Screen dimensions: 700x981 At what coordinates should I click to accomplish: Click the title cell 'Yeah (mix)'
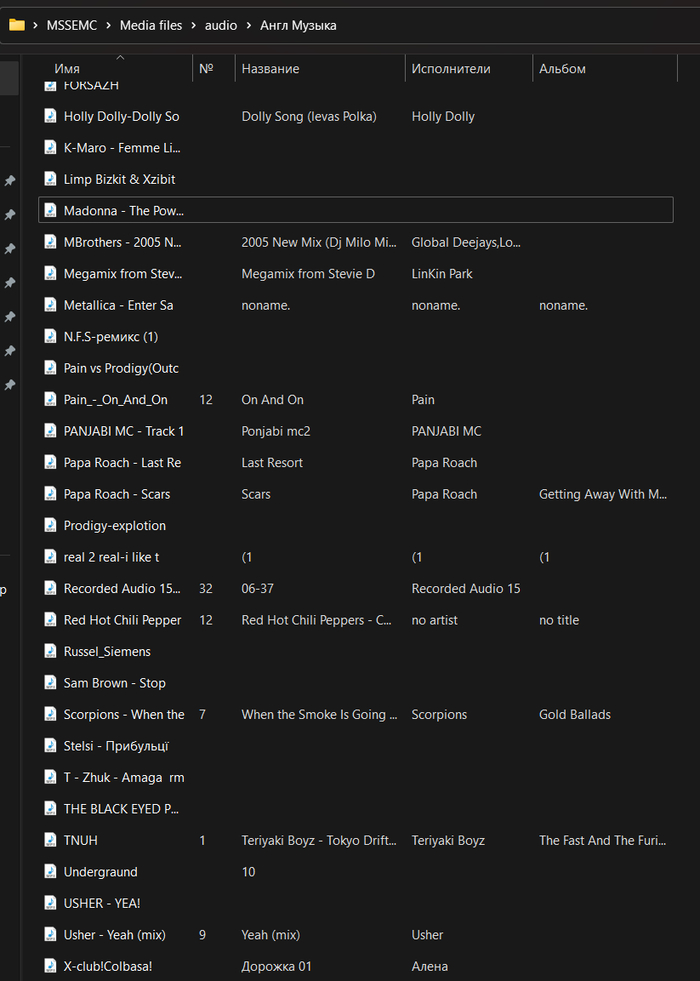pos(271,935)
